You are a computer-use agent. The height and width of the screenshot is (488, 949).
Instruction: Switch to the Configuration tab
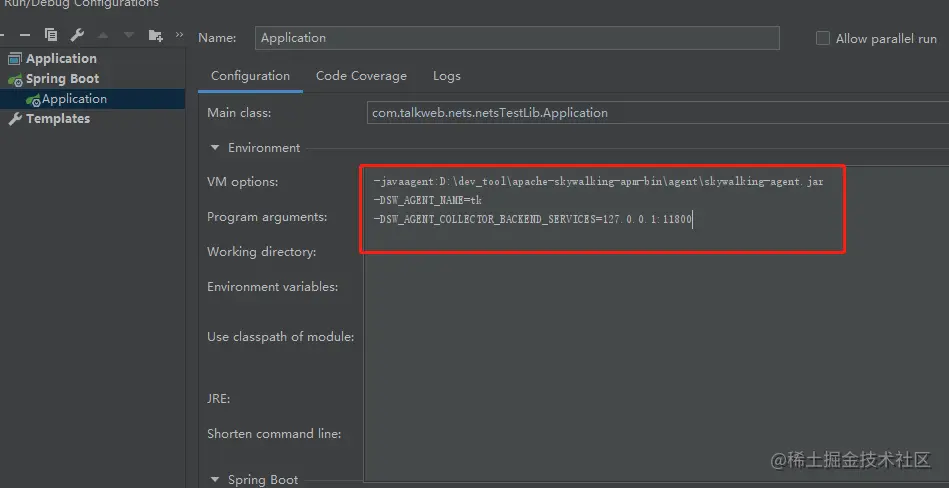pos(250,76)
